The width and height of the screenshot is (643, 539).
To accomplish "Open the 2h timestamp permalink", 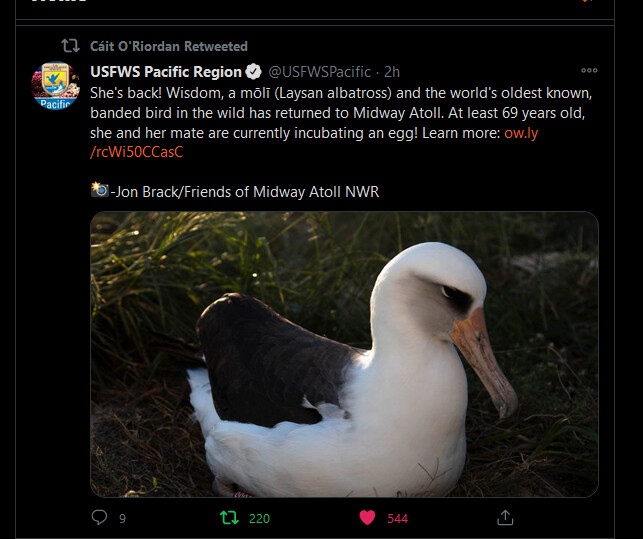I will tap(392, 72).
